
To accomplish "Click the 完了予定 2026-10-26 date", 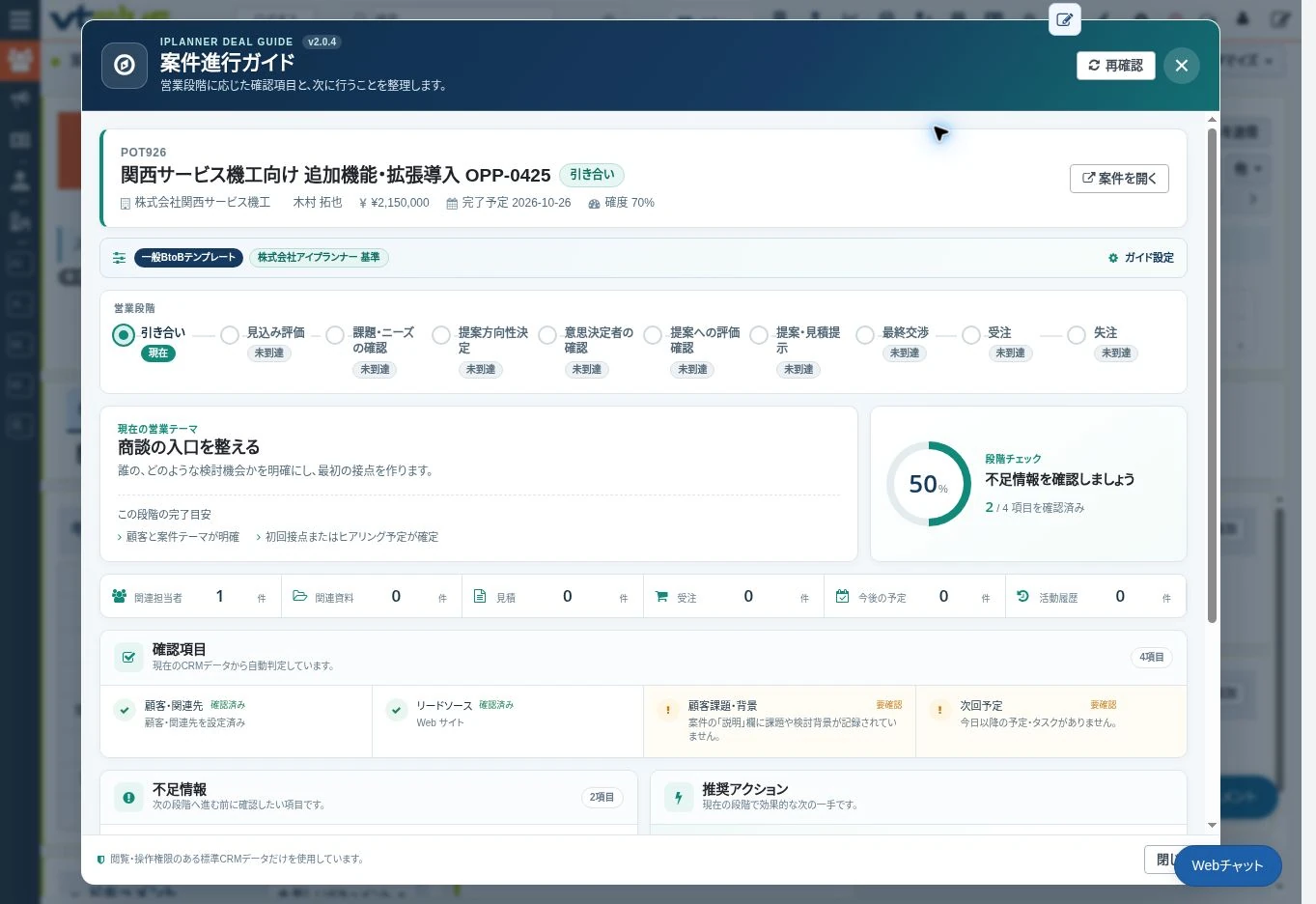I will click(x=516, y=203).
